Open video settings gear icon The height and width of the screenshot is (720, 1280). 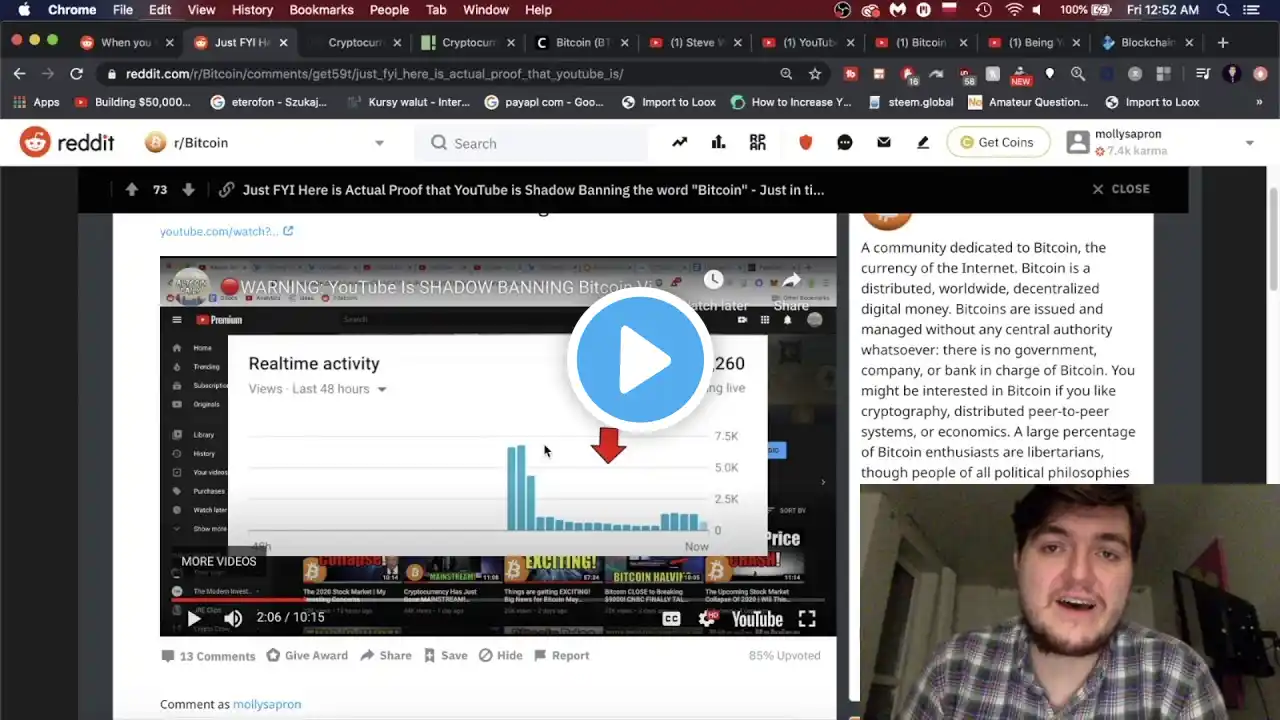pos(707,619)
